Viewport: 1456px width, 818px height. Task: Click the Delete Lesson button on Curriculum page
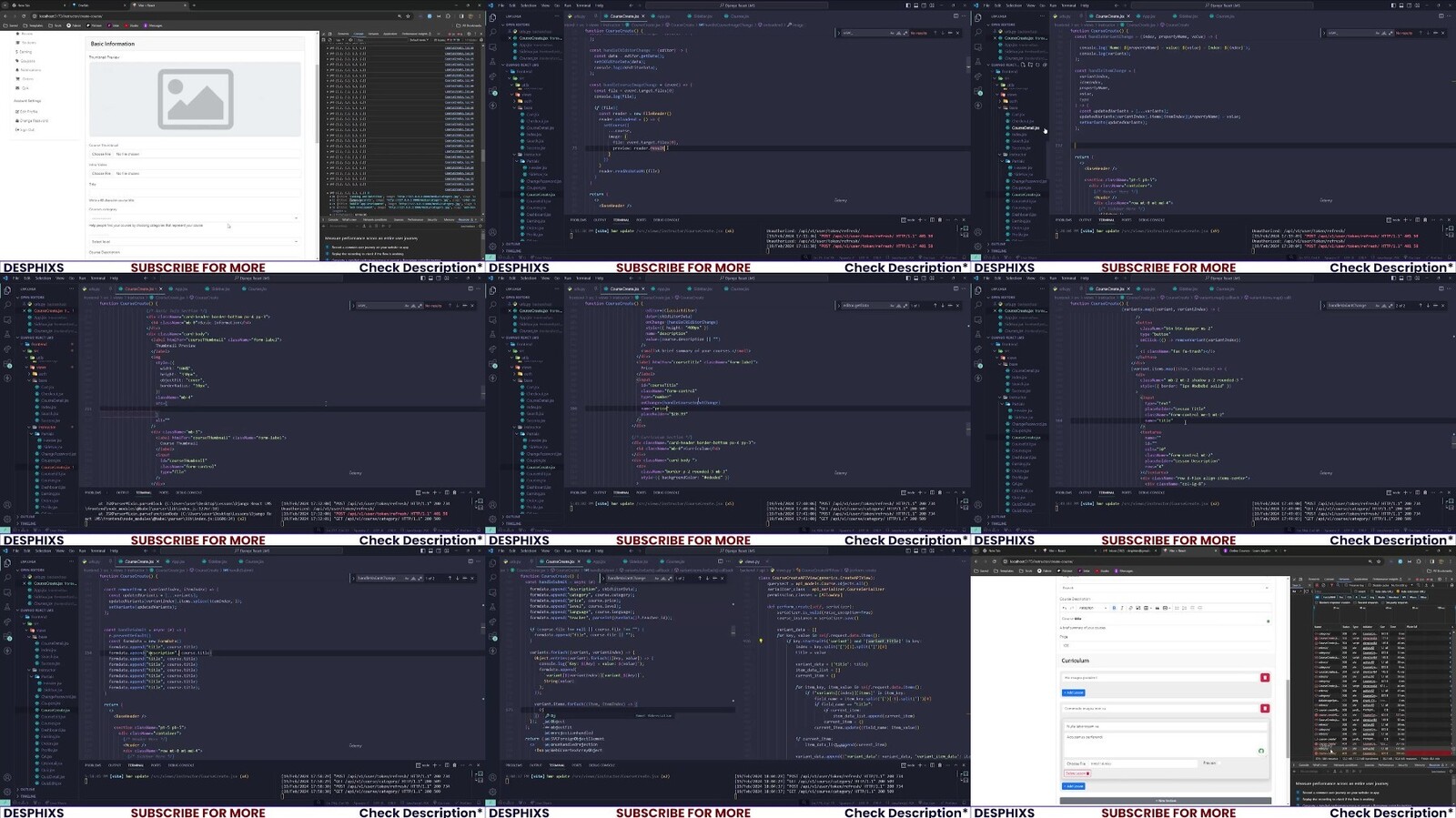click(x=1077, y=773)
